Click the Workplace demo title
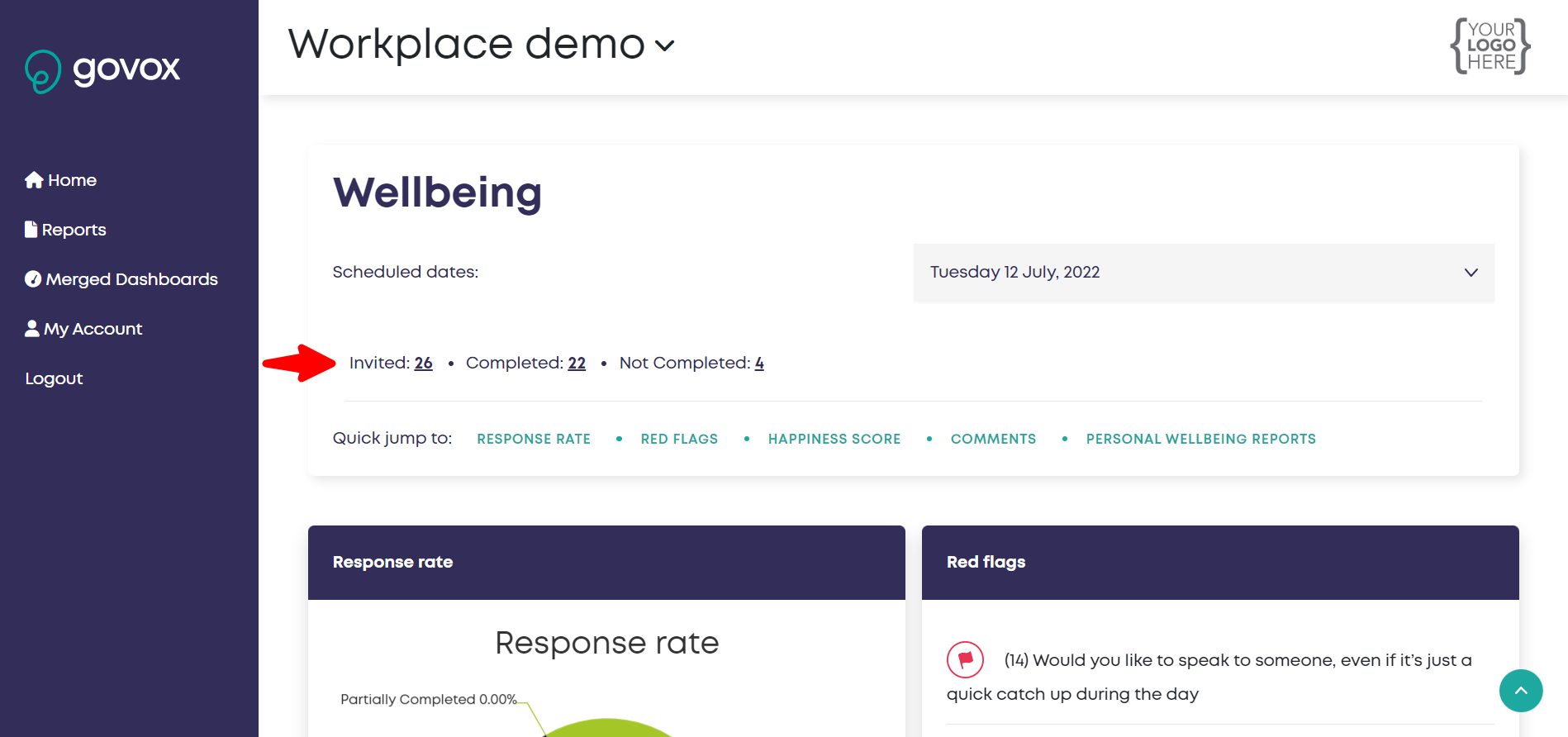This screenshot has height=737, width=1568. 466,44
